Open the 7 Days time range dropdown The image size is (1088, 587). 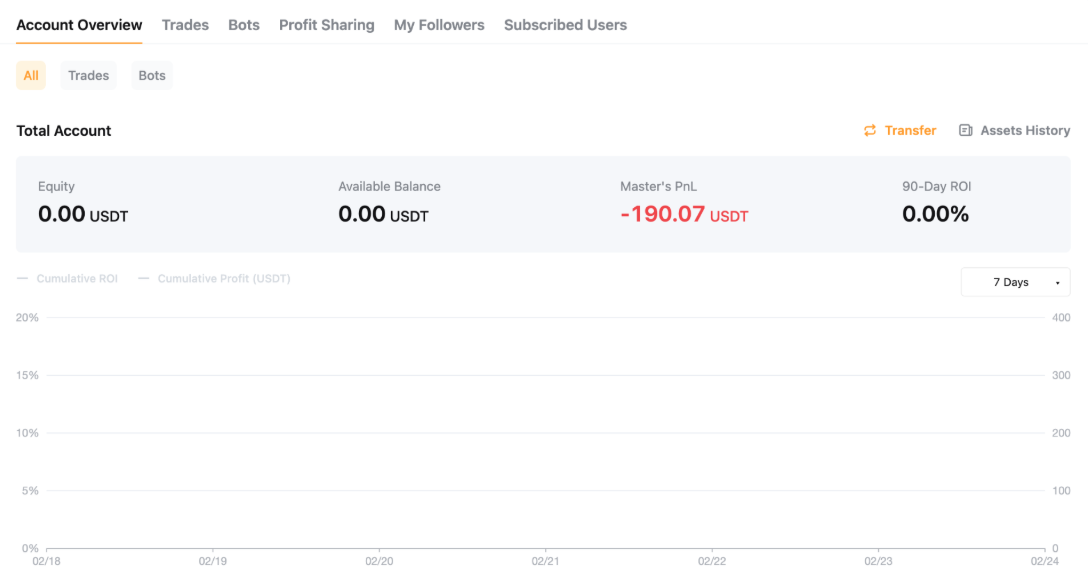point(1010,283)
